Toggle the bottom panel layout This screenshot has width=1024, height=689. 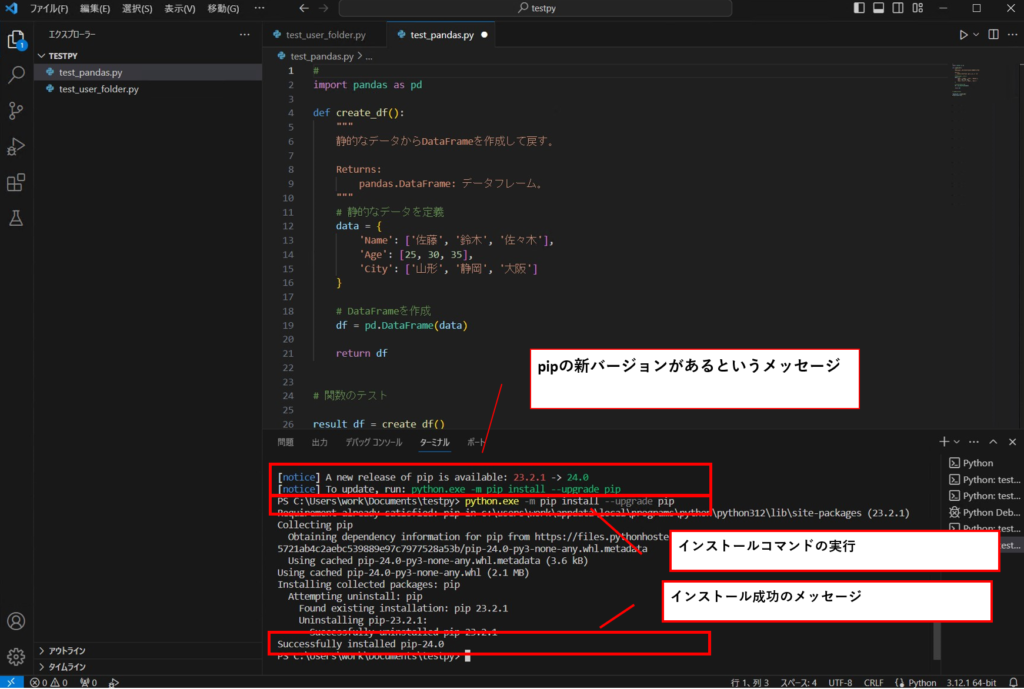(x=878, y=8)
